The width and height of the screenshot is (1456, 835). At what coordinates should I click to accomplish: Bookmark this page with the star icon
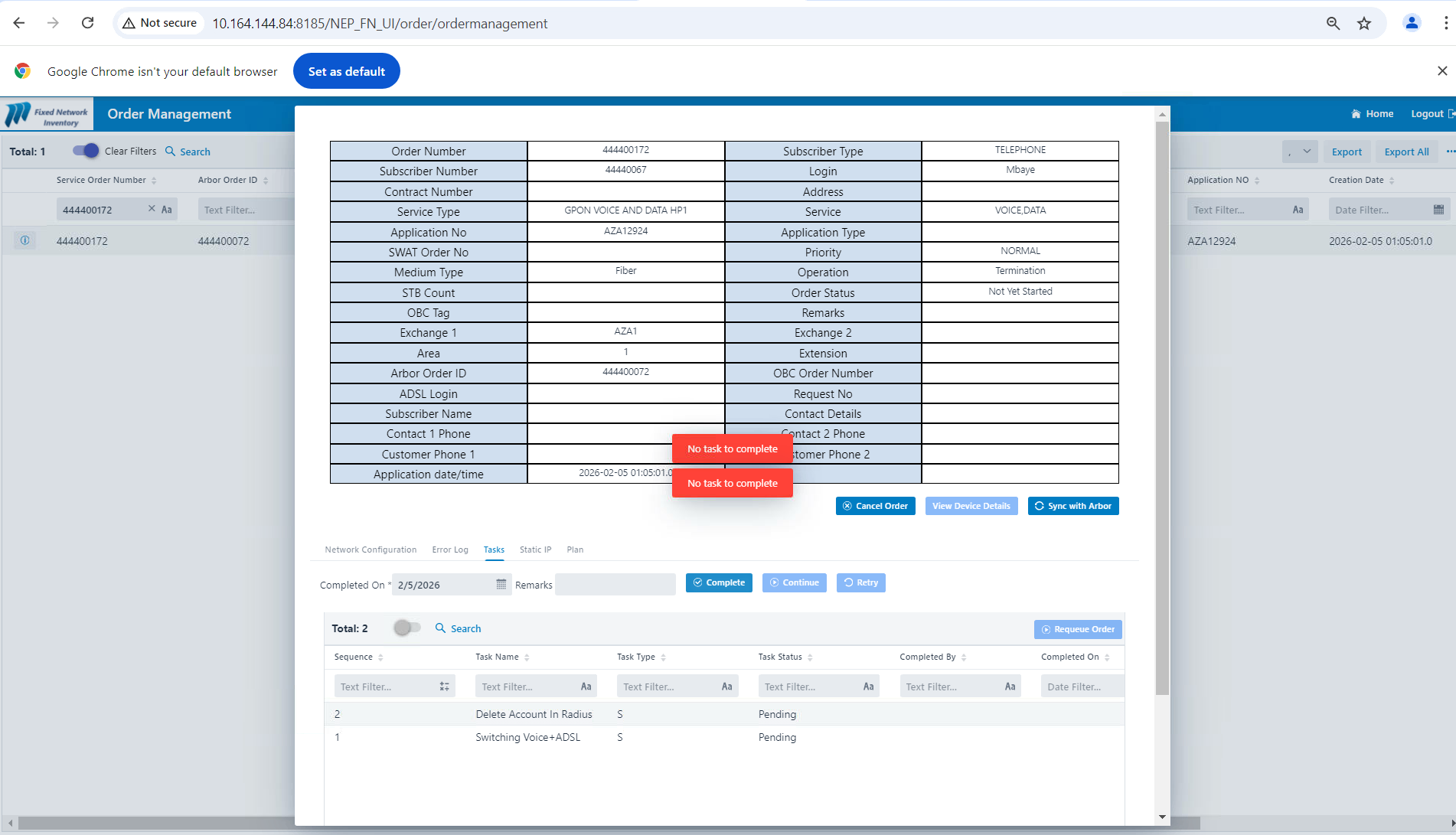coord(1364,23)
